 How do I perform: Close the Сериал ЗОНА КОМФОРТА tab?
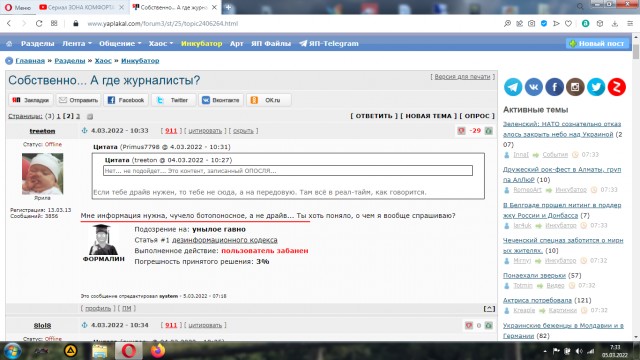tap(122, 7)
